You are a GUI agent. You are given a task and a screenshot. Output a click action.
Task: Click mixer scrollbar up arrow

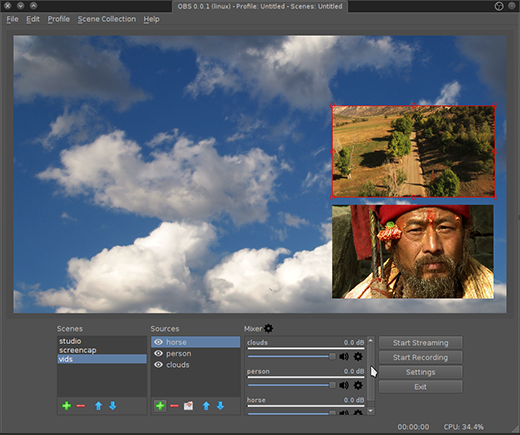(371, 340)
